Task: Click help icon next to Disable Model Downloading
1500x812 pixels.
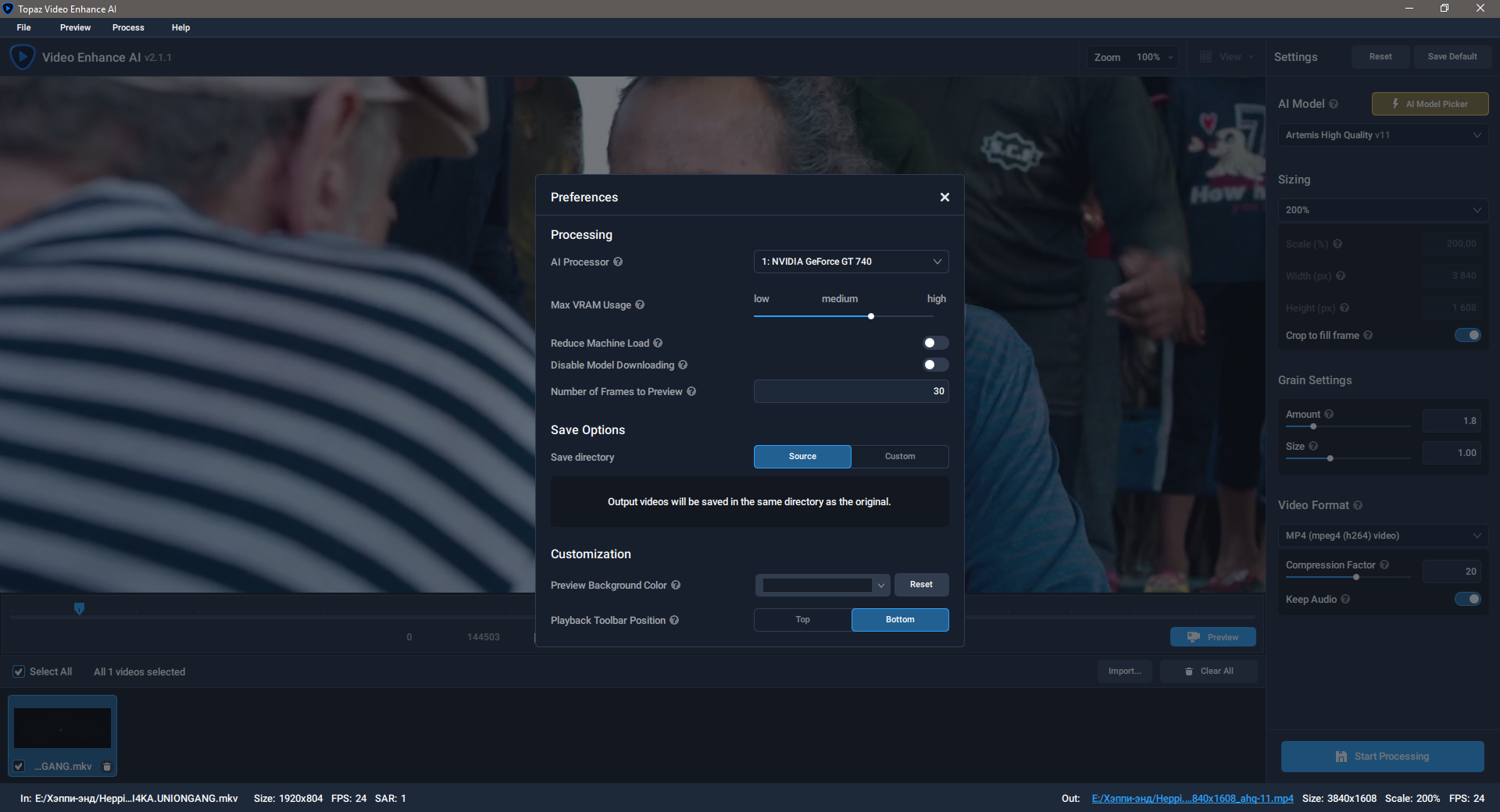Action: point(683,365)
